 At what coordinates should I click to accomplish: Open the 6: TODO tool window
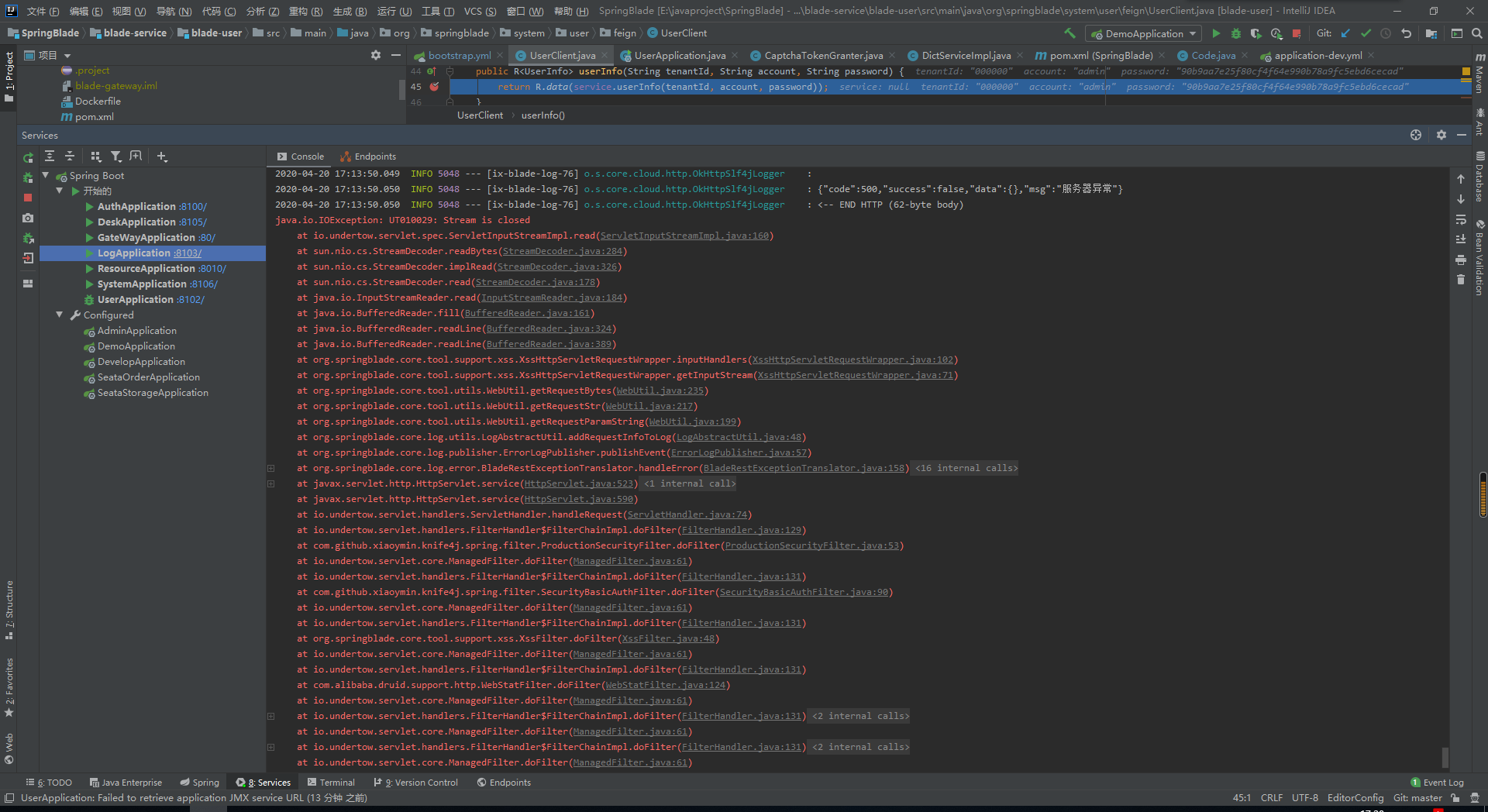coord(49,783)
